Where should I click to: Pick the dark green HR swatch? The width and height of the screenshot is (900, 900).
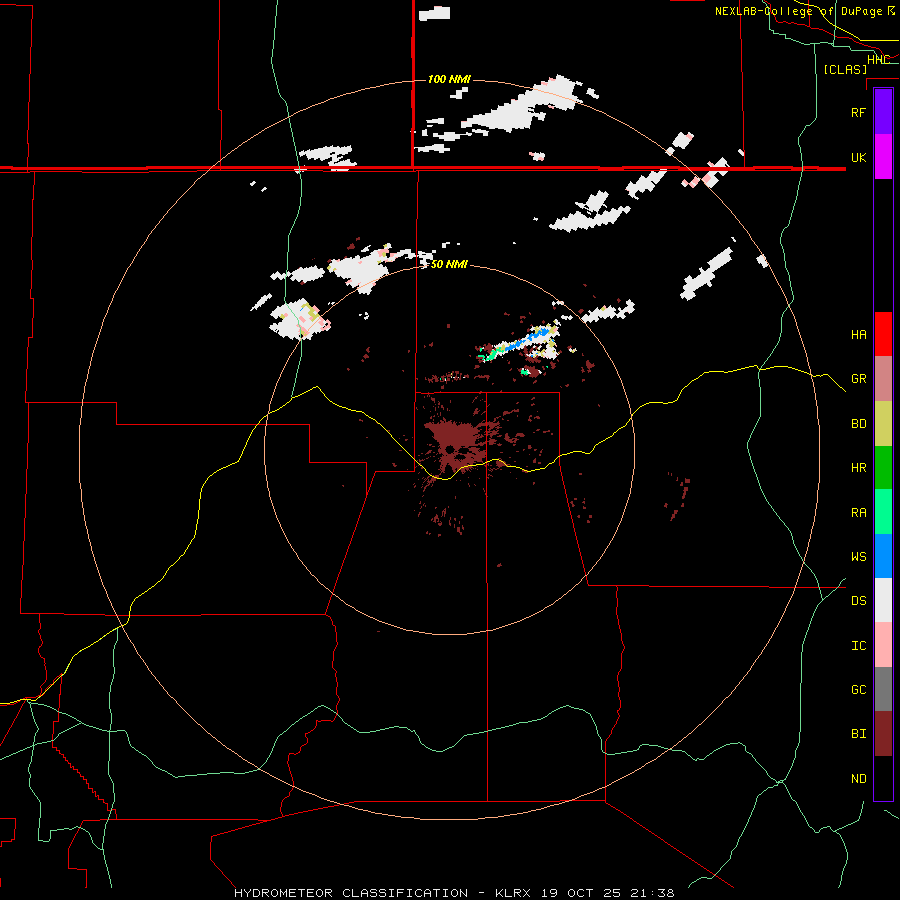(x=883, y=467)
